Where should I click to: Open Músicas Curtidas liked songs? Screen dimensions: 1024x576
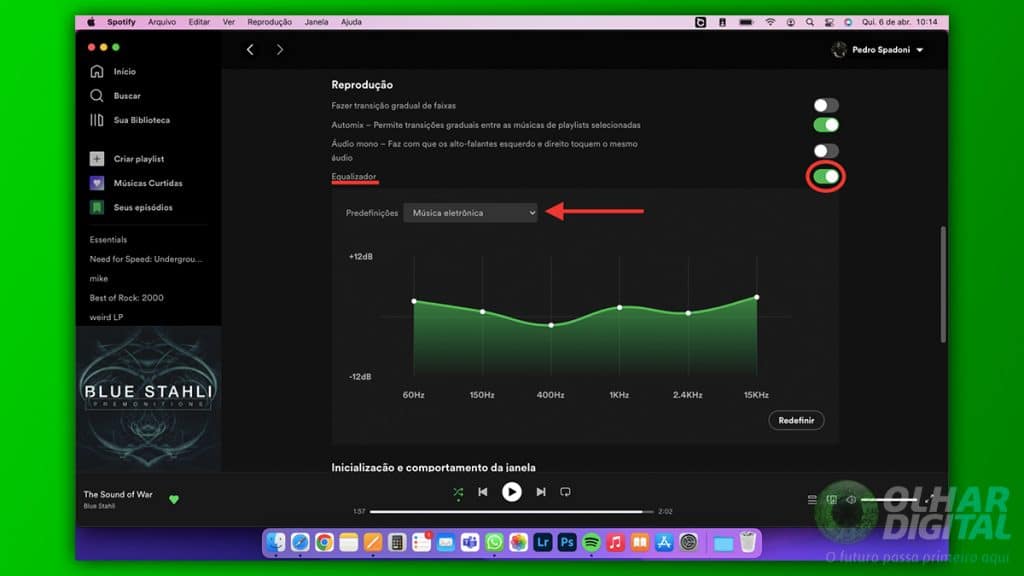tap(136, 184)
